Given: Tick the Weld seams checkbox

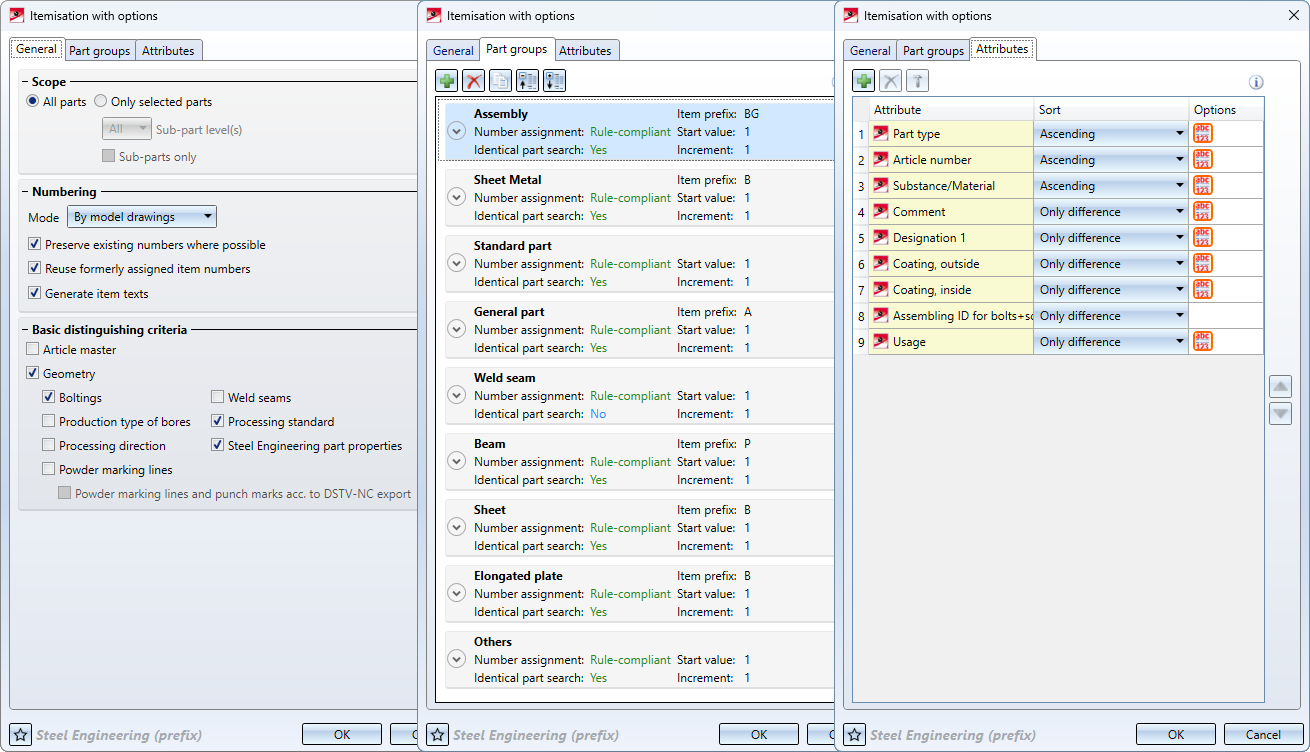Looking at the screenshot, I should [218, 398].
